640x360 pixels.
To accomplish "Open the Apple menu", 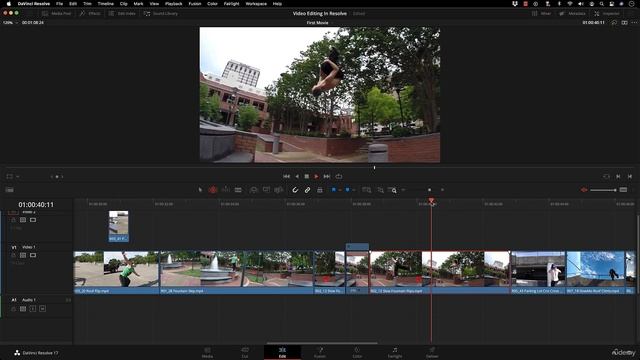I will click(x=8, y=4).
